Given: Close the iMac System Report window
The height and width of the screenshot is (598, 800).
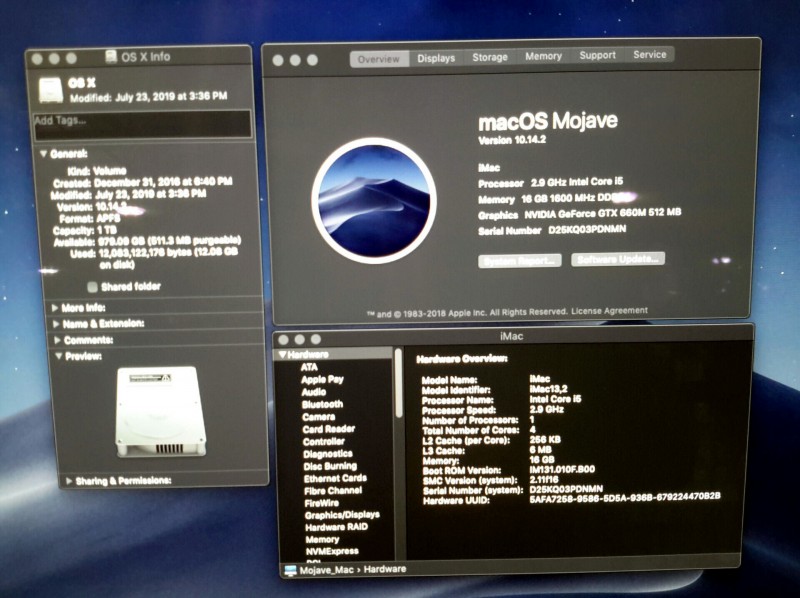Looking at the screenshot, I should [284, 339].
